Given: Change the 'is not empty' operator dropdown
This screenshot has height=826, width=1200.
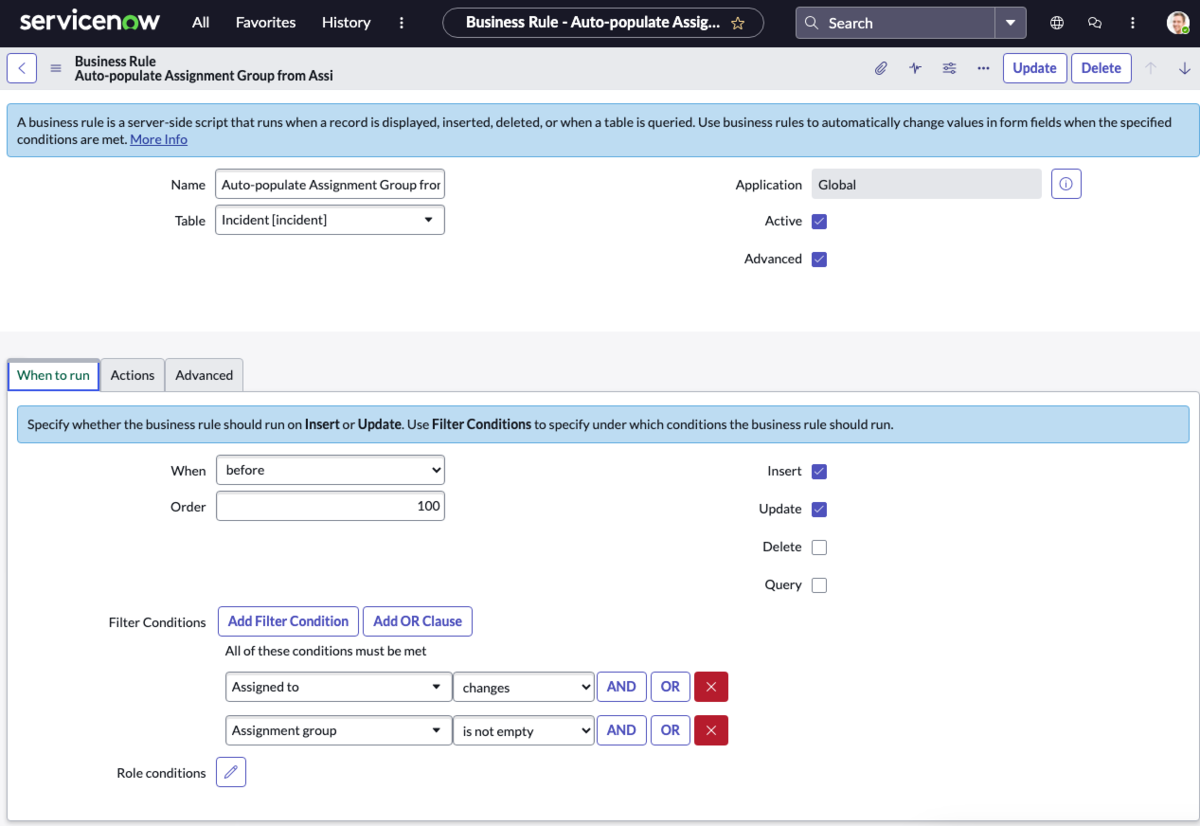Looking at the screenshot, I should click(x=524, y=731).
